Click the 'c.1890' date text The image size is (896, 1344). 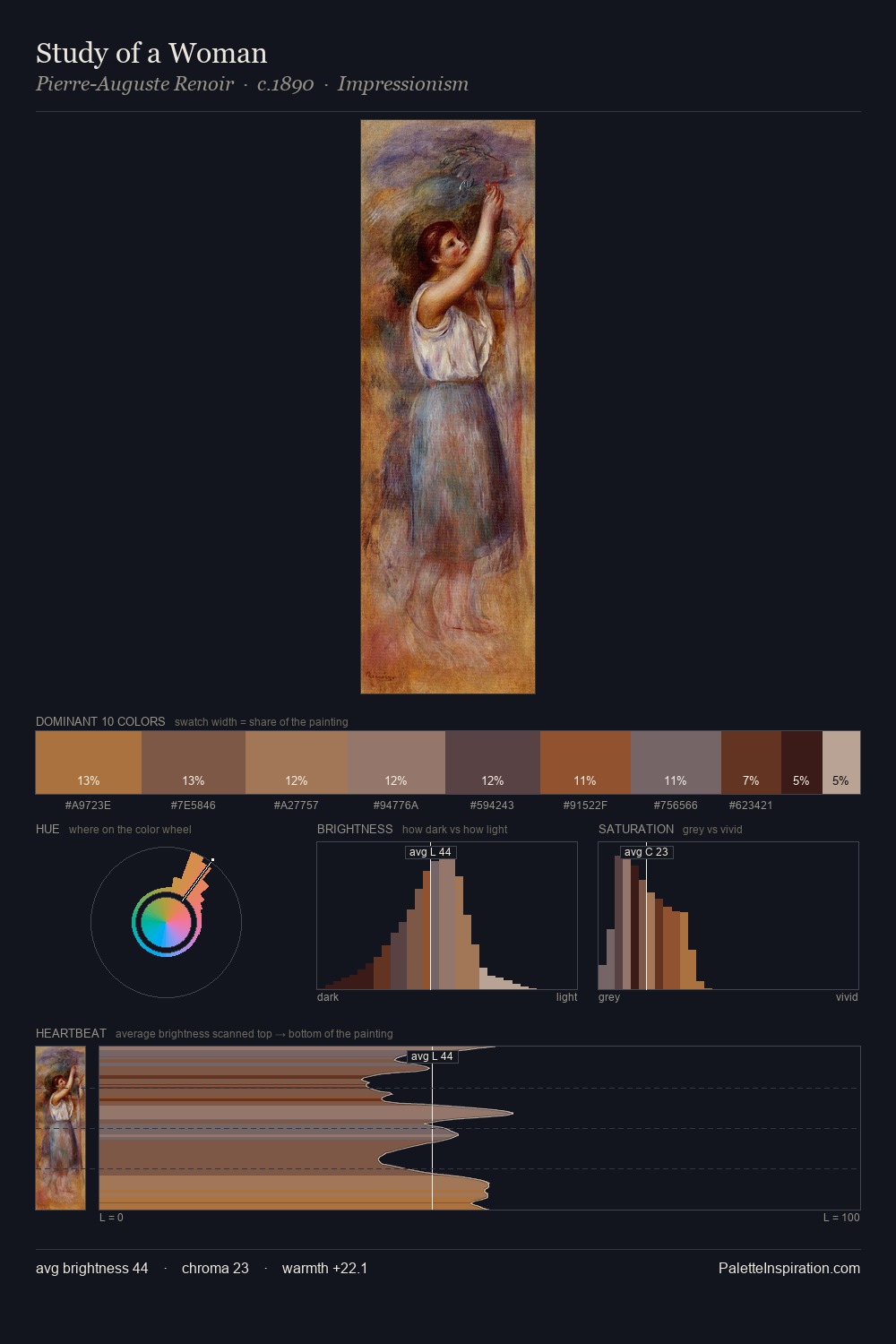coord(285,84)
